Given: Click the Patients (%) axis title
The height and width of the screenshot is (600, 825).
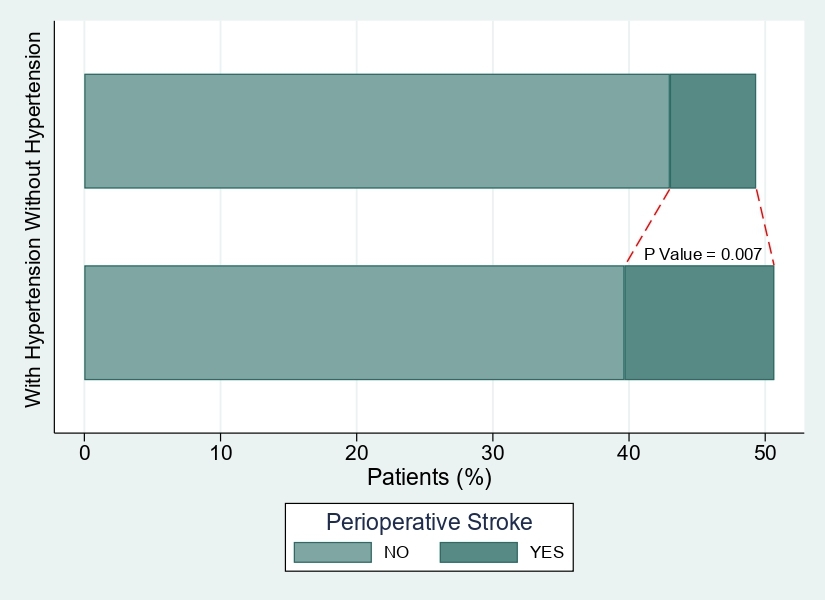Looking at the screenshot, I should (429, 477).
